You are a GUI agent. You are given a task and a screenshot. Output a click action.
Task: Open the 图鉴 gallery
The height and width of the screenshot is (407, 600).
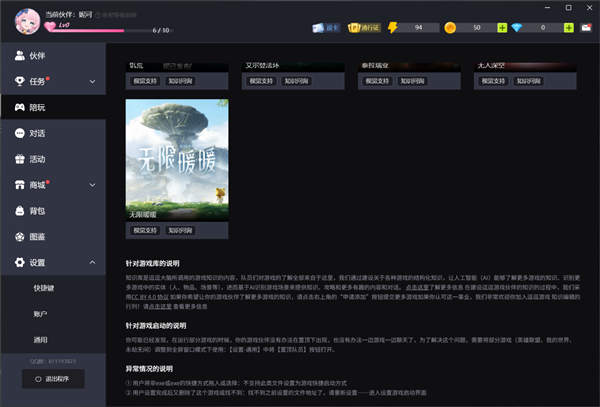coord(38,237)
